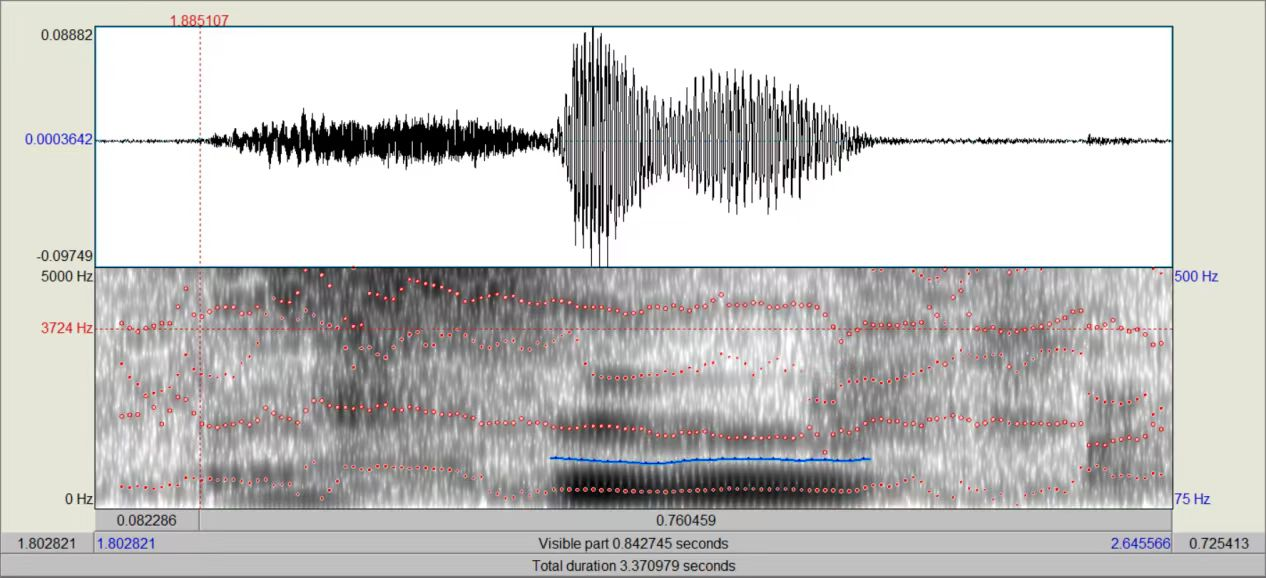Click the -0.09749 minimum amplitude label
The width and height of the screenshot is (1266, 578).
(x=66, y=257)
